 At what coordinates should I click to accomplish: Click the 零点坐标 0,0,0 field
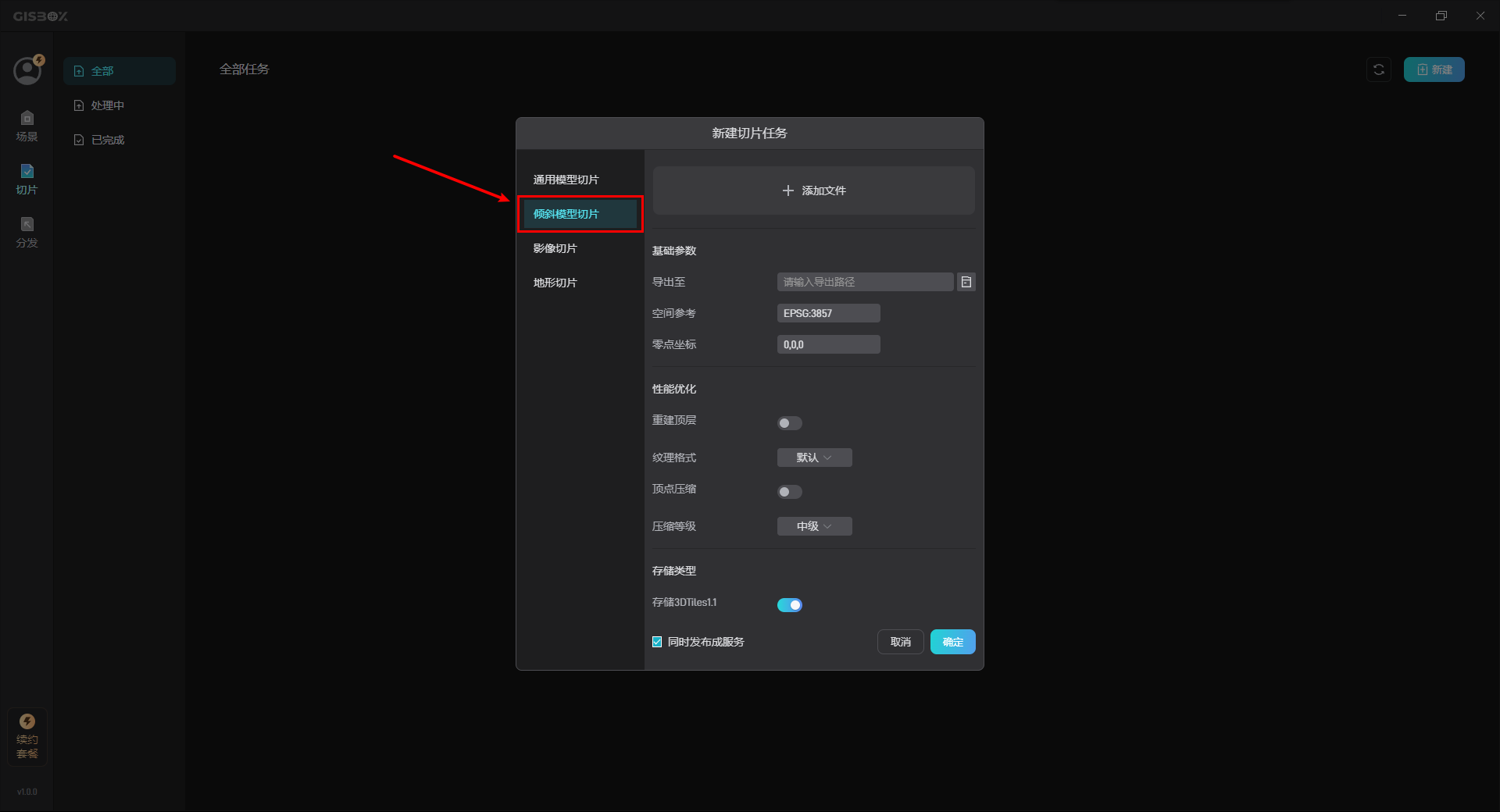(x=828, y=344)
